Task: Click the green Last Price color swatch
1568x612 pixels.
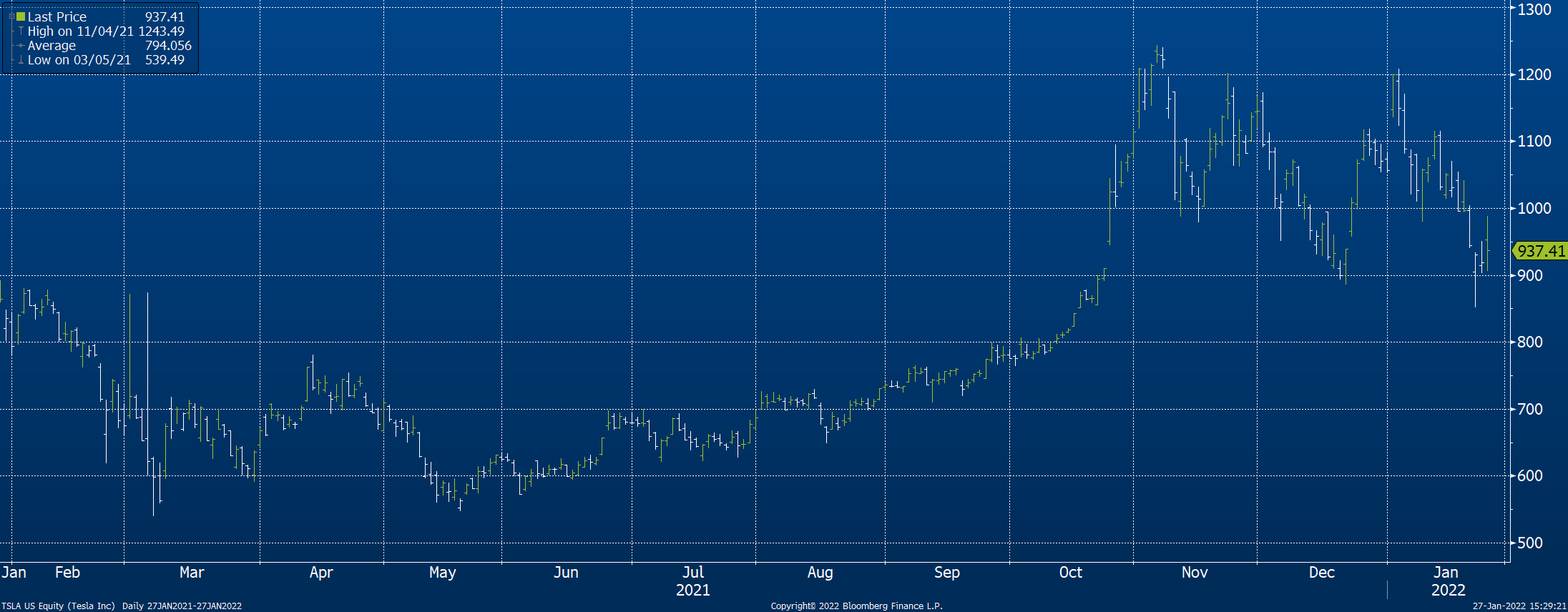Action: pyautogui.click(x=21, y=16)
